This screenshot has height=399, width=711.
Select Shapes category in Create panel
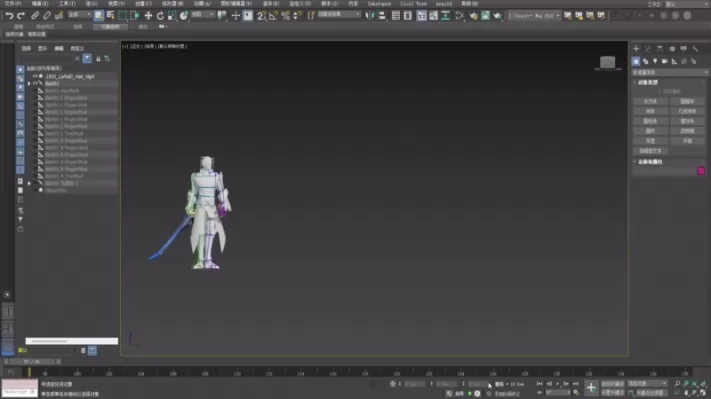(x=646, y=61)
